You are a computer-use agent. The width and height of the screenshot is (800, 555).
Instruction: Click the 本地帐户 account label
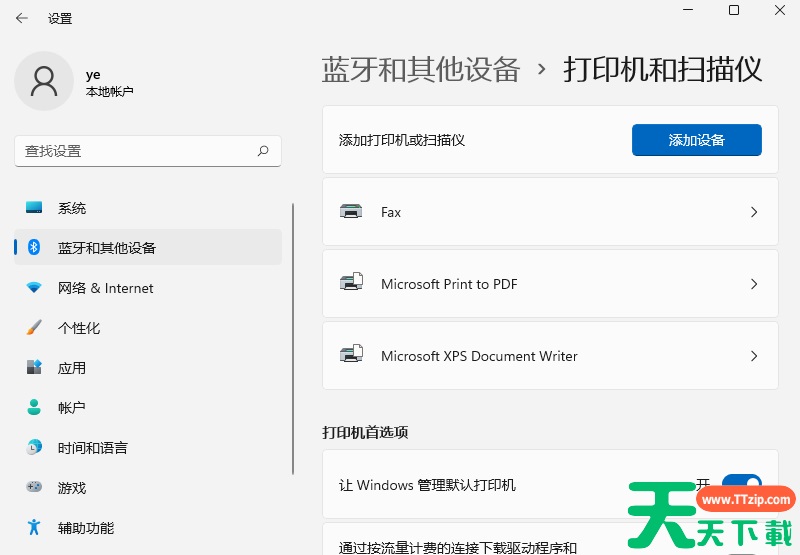[x=110, y=91]
